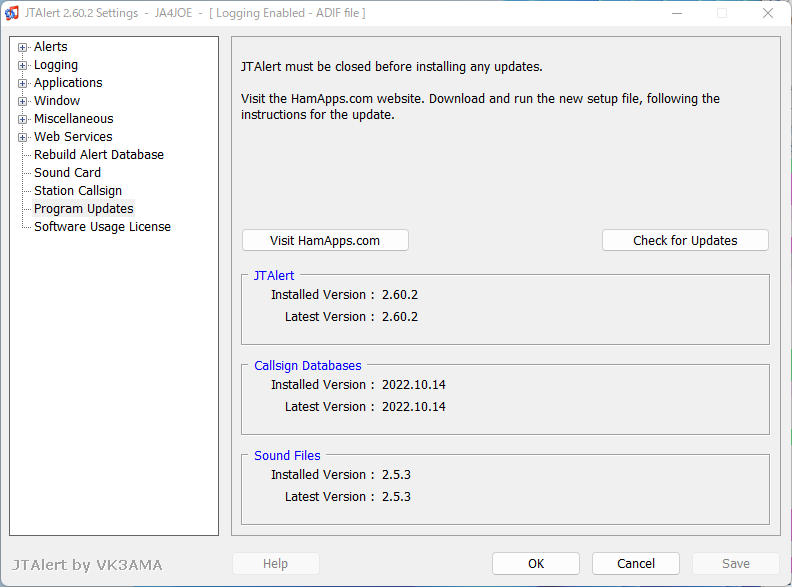Click the JTAlert group heading

(274, 276)
